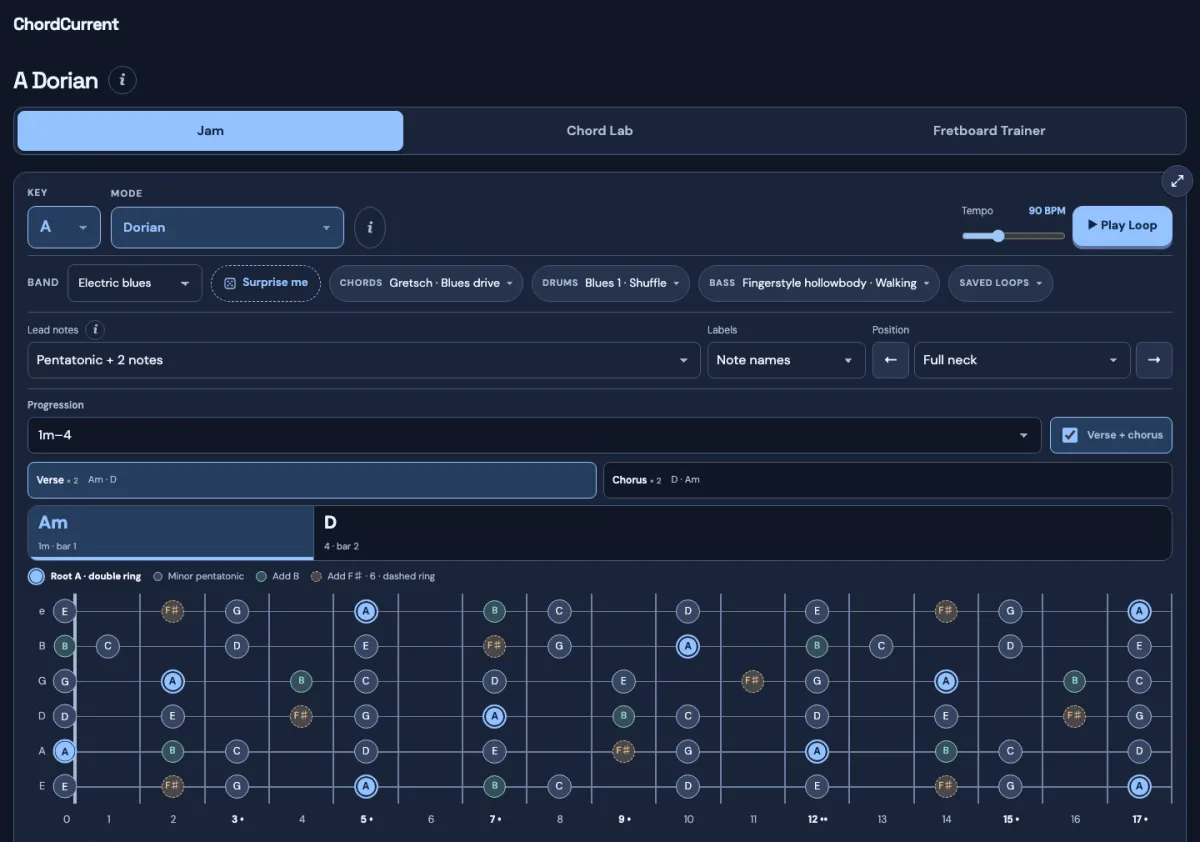
Task: Expand the Saved Loops dropdown
Action: click(x=1000, y=283)
